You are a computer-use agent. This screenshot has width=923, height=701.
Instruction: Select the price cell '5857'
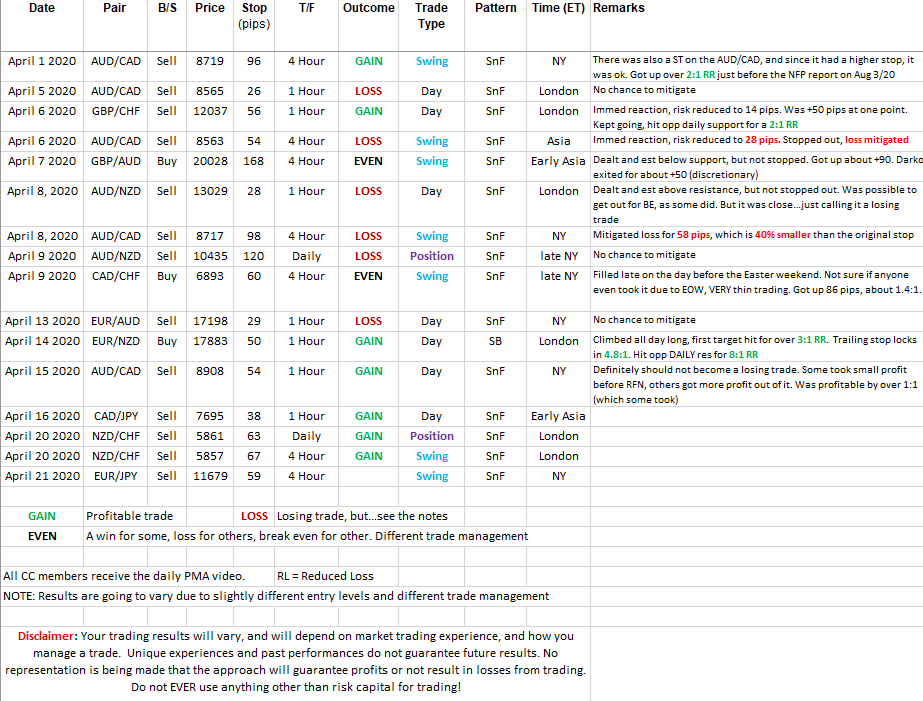click(210, 456)
